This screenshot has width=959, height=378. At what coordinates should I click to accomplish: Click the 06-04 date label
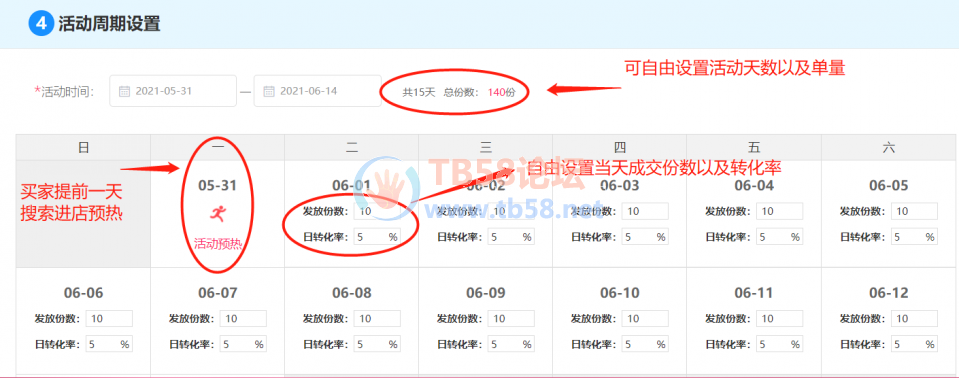(x=754, y=185)
